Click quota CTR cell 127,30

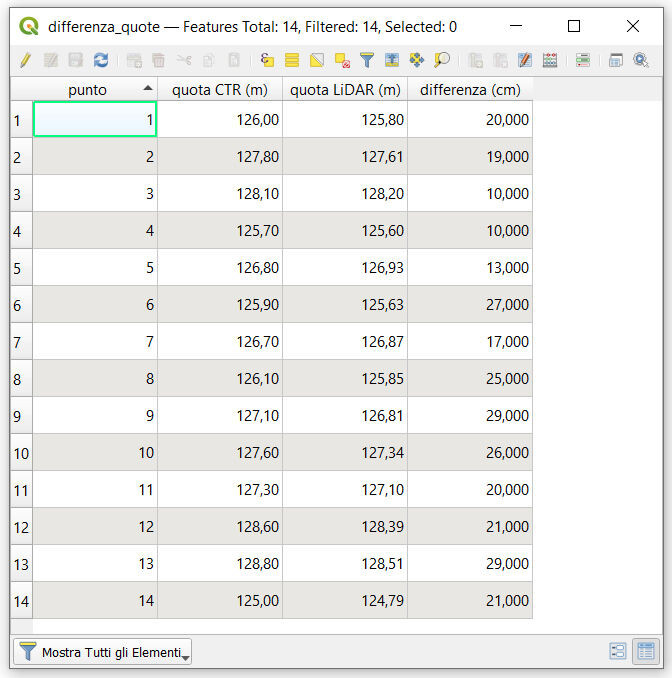(220, 489)
